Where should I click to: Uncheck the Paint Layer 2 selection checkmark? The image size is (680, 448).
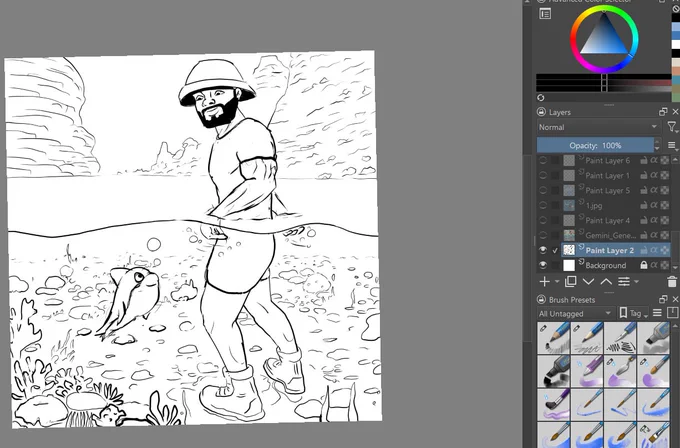tap(555, 250)
